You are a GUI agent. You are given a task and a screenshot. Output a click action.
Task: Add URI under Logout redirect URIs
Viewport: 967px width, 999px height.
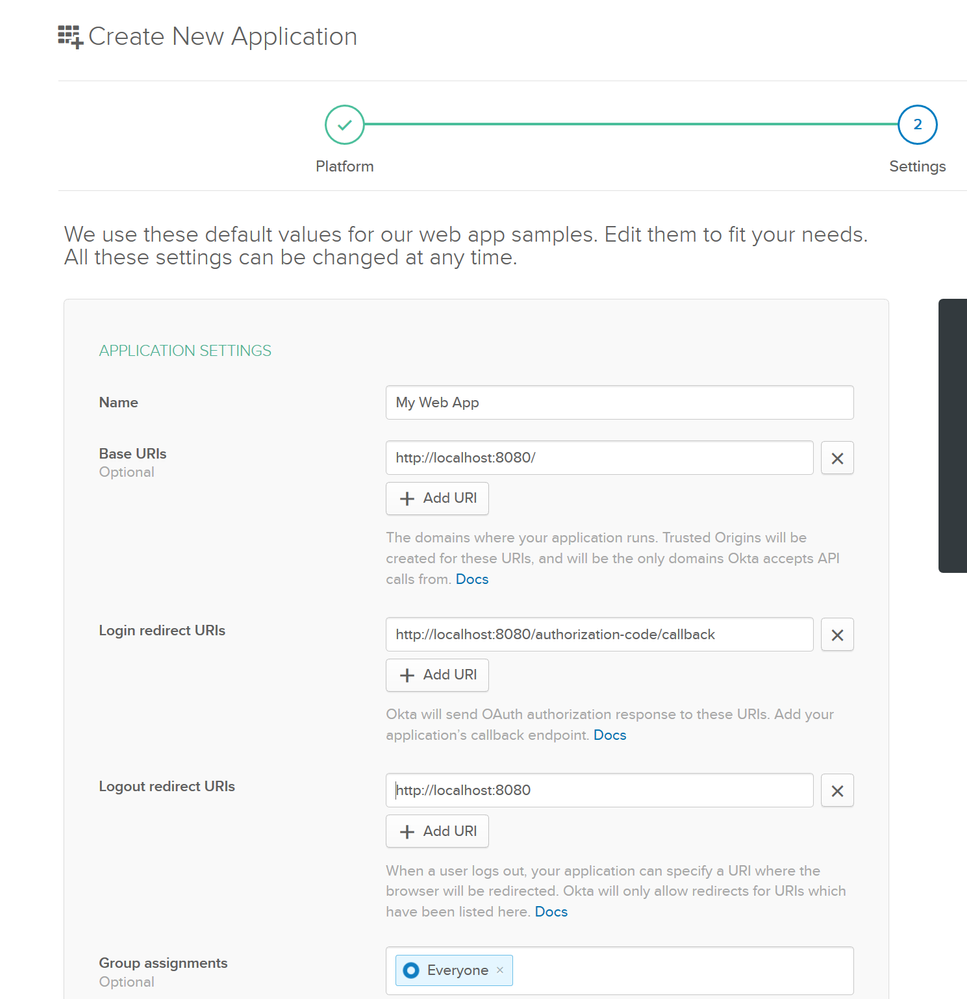437,831
